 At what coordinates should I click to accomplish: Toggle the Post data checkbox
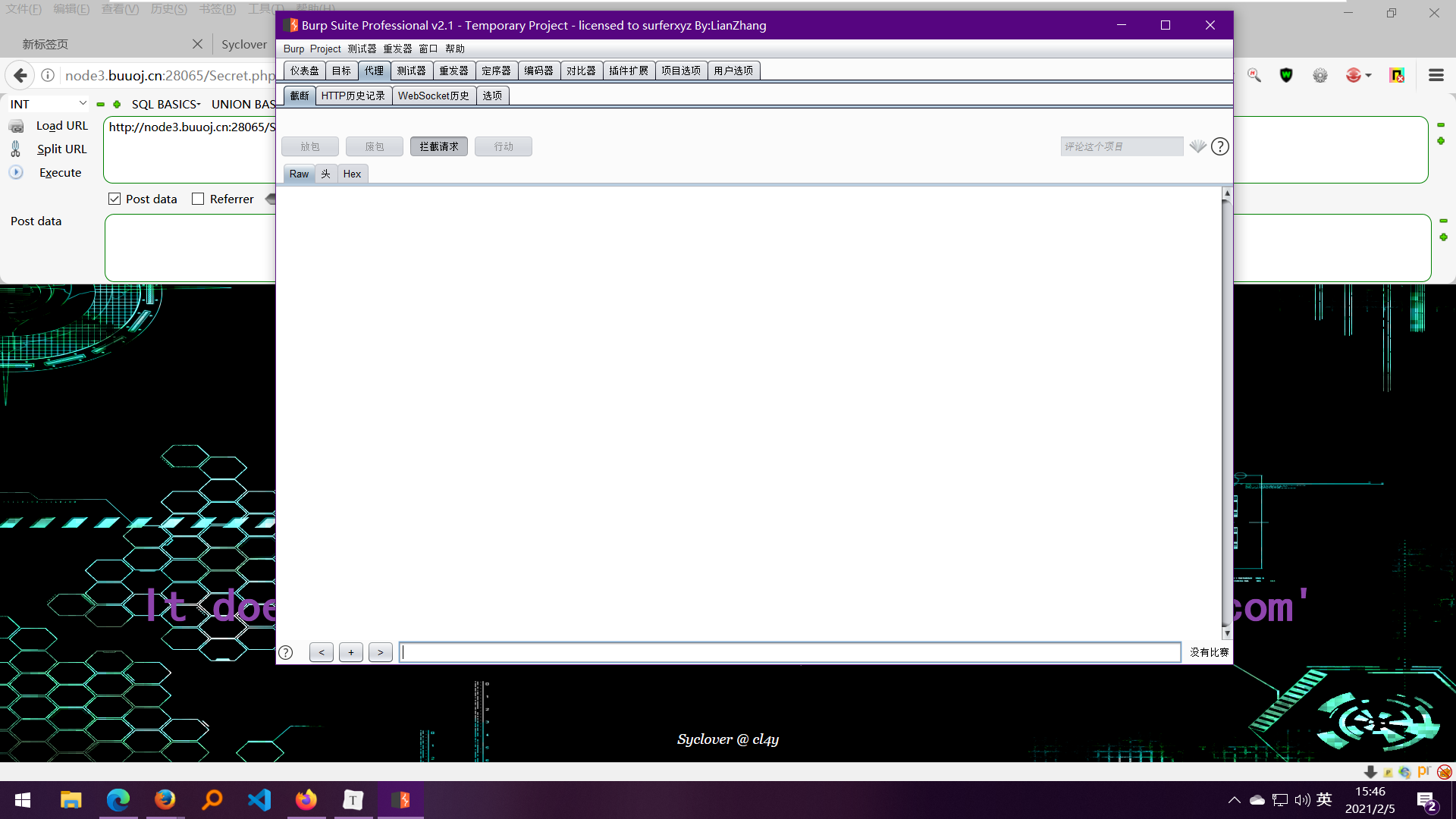coord(115,199)
